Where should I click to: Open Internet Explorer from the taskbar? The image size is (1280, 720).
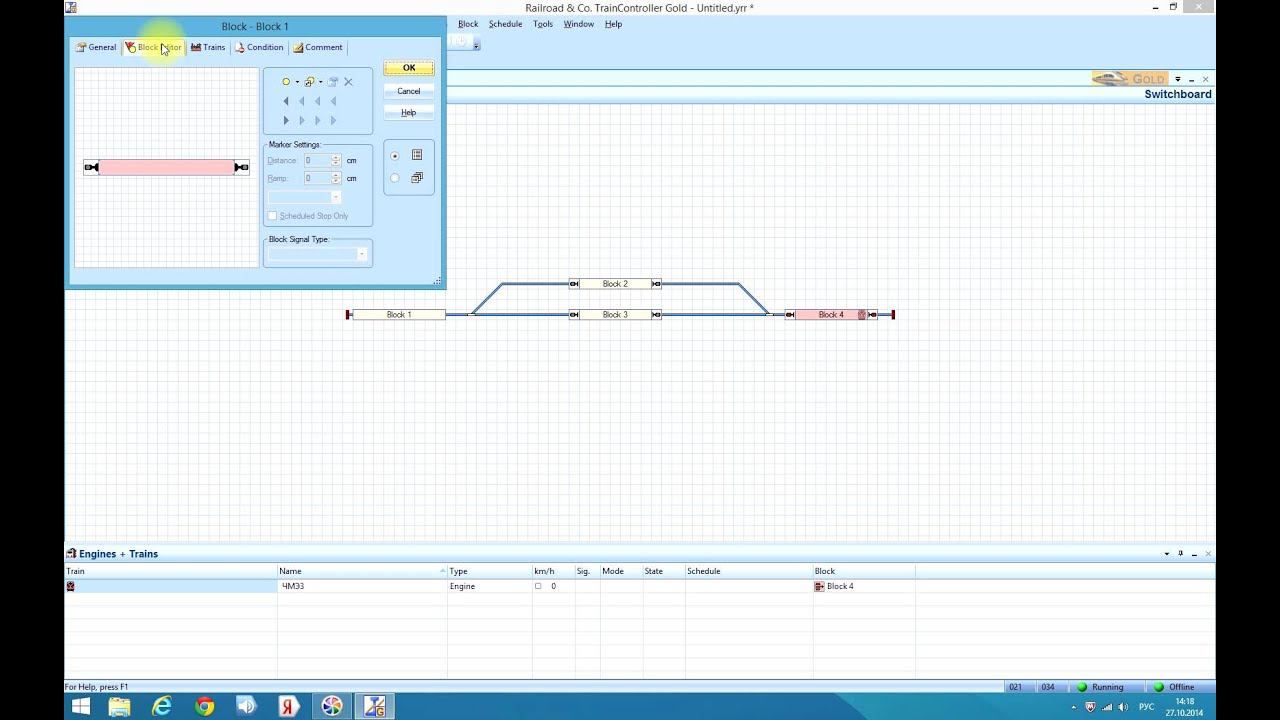161,706
